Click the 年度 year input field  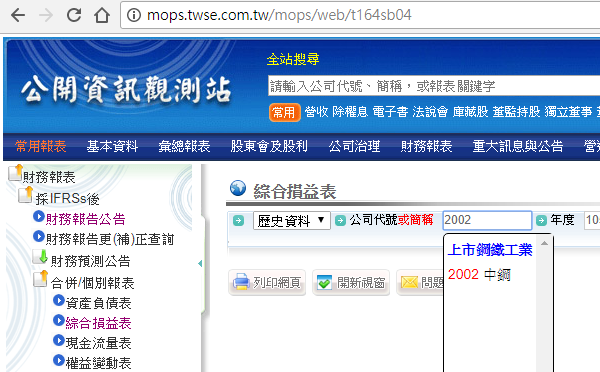(592, 220)
